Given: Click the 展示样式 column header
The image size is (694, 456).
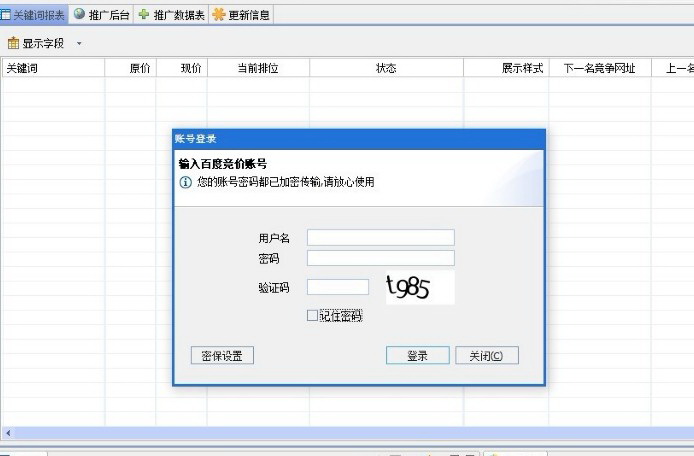Looking at the screenshot, I should click(x=506, y=68).
